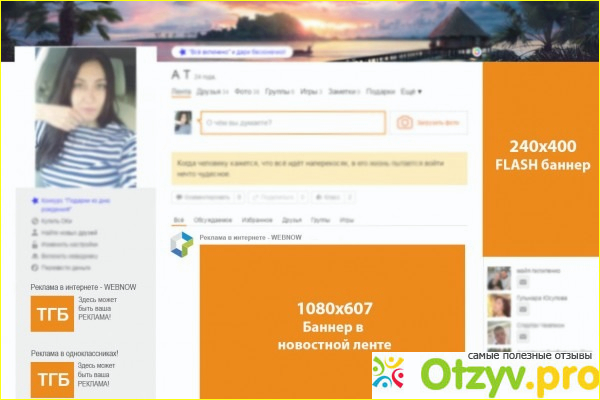The height and width of the screenshot is (400, 600).
Task: Expand the Ещё dropdown in profile menu
Action: coord(411,92)
